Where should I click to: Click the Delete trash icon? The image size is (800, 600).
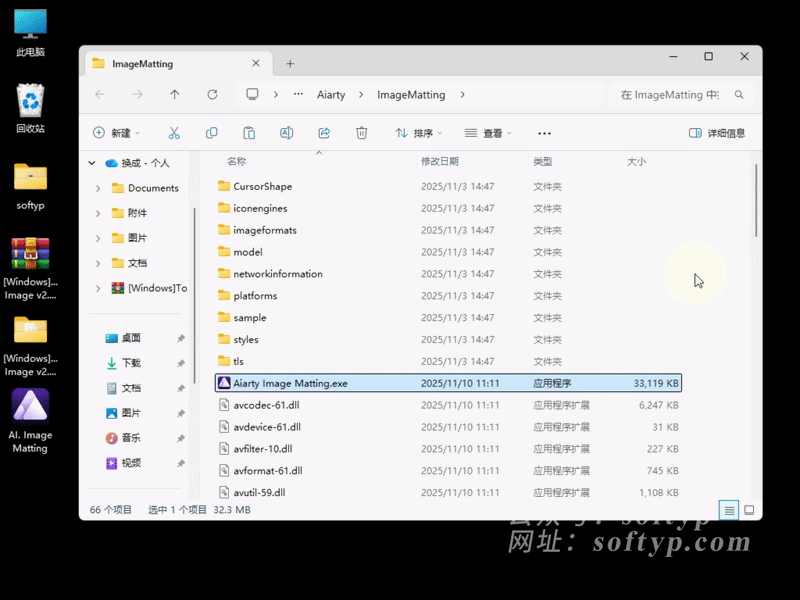361,133
